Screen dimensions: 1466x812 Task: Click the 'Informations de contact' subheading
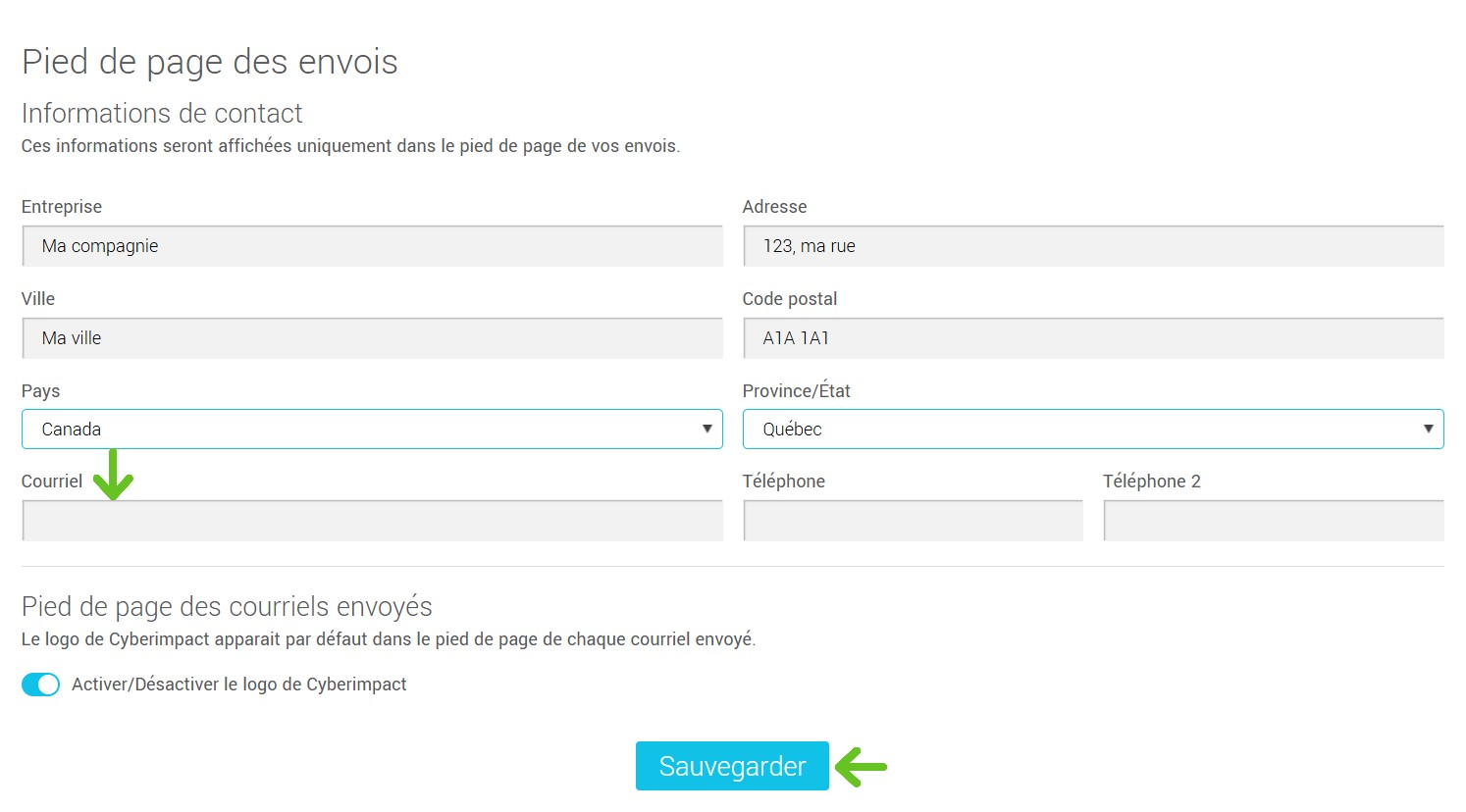pyautogui.click(x=162, y=114)
